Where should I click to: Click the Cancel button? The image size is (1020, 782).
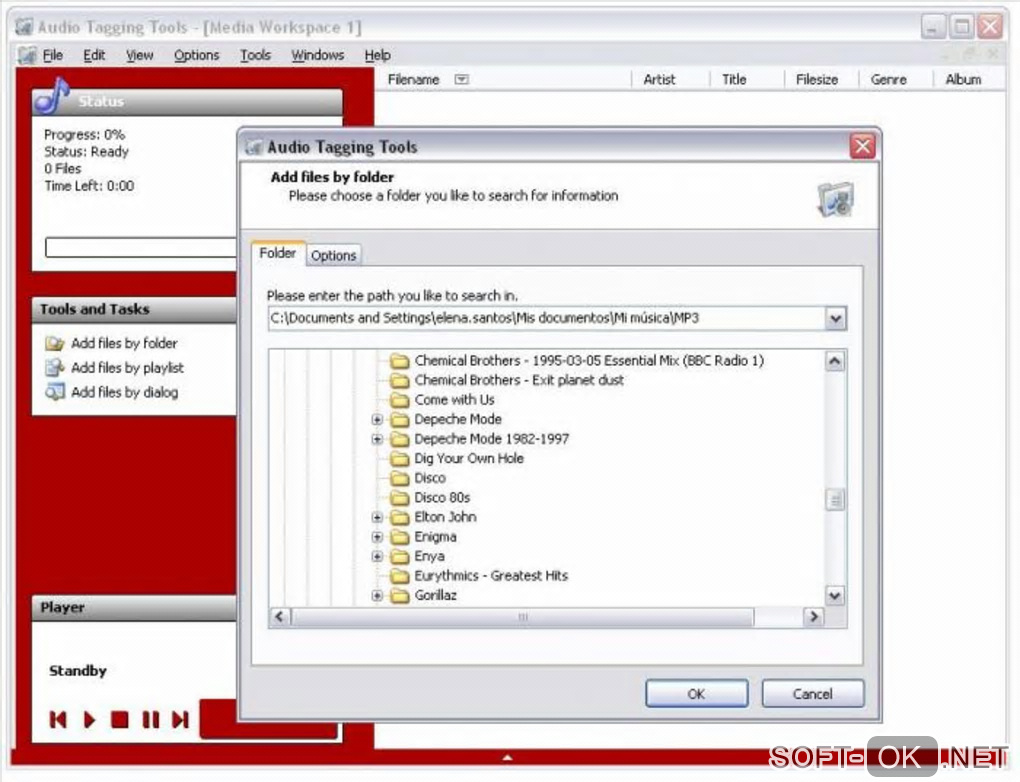tap(812, 694)
